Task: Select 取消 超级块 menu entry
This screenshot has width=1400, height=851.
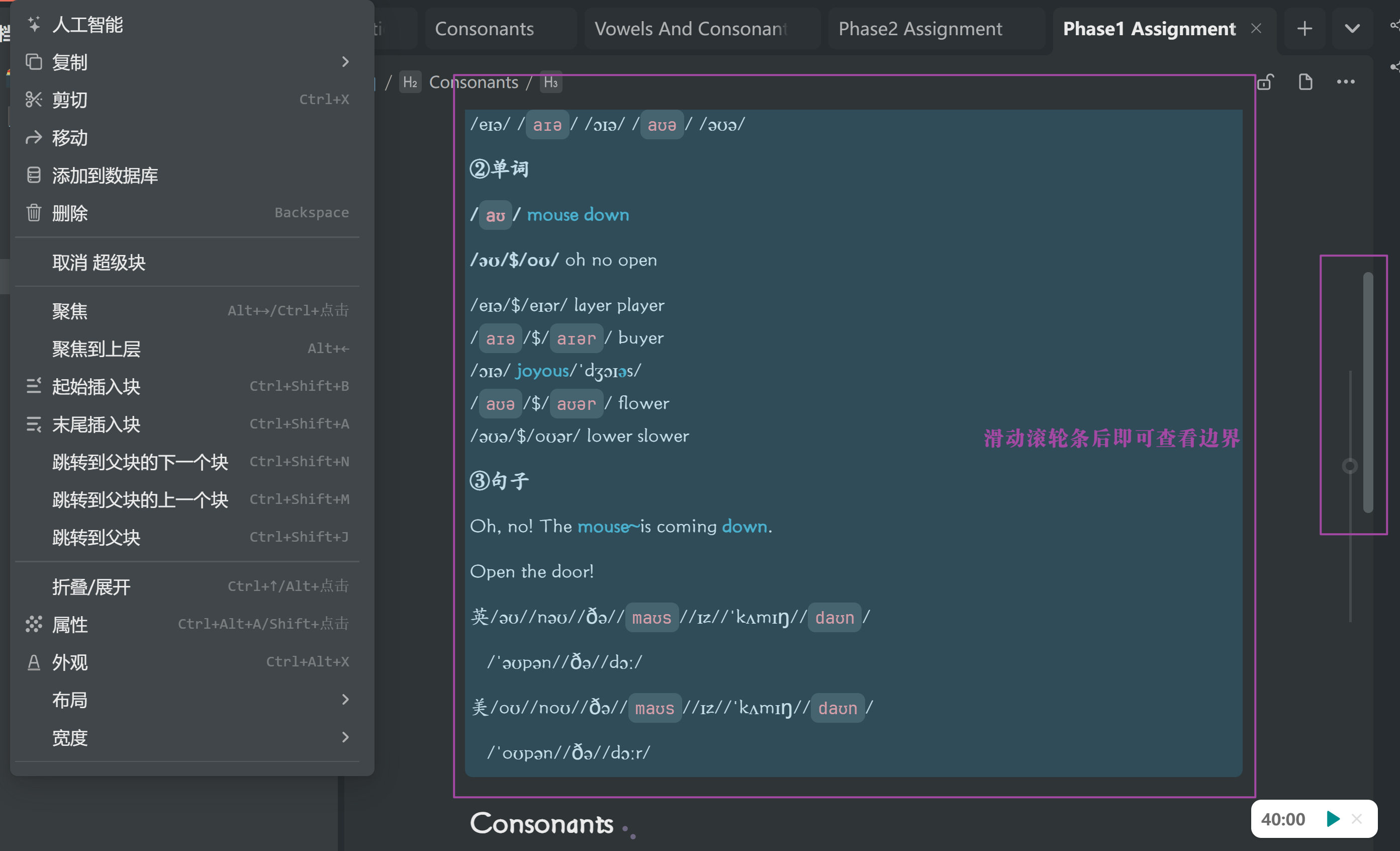Action: [100, 262]
